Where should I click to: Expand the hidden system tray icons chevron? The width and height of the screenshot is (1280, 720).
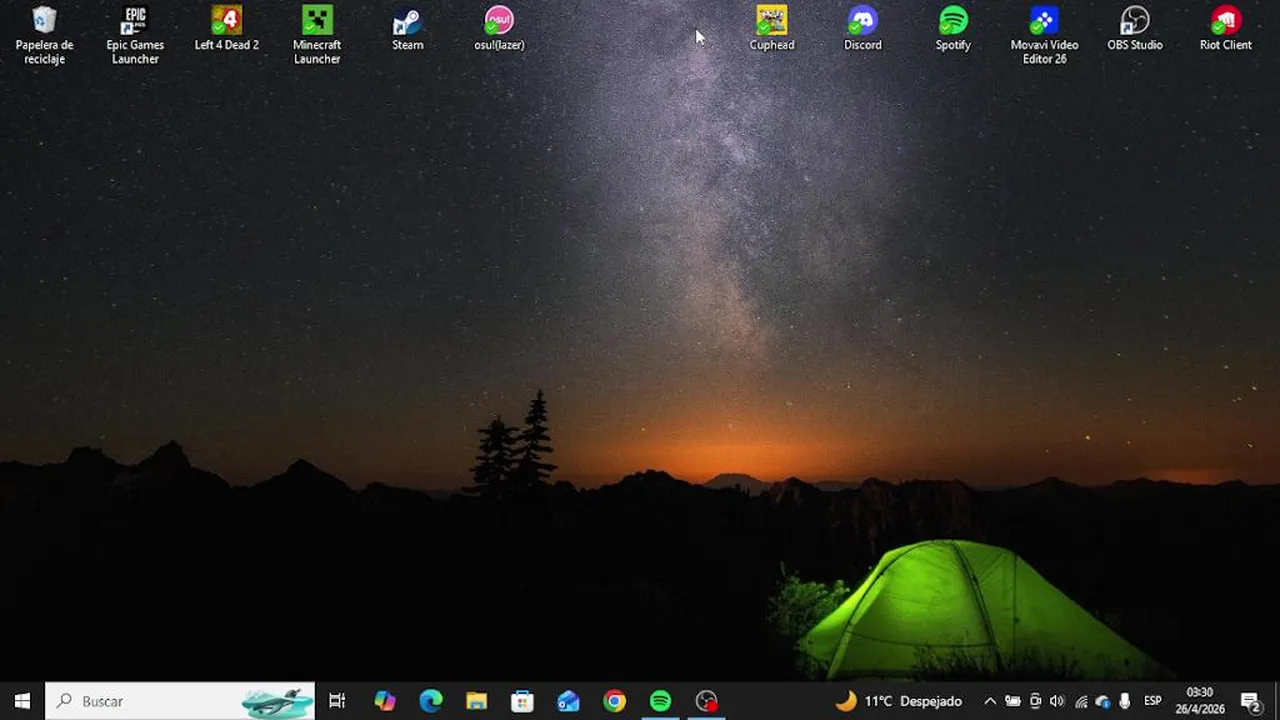(x=990, y=701)
